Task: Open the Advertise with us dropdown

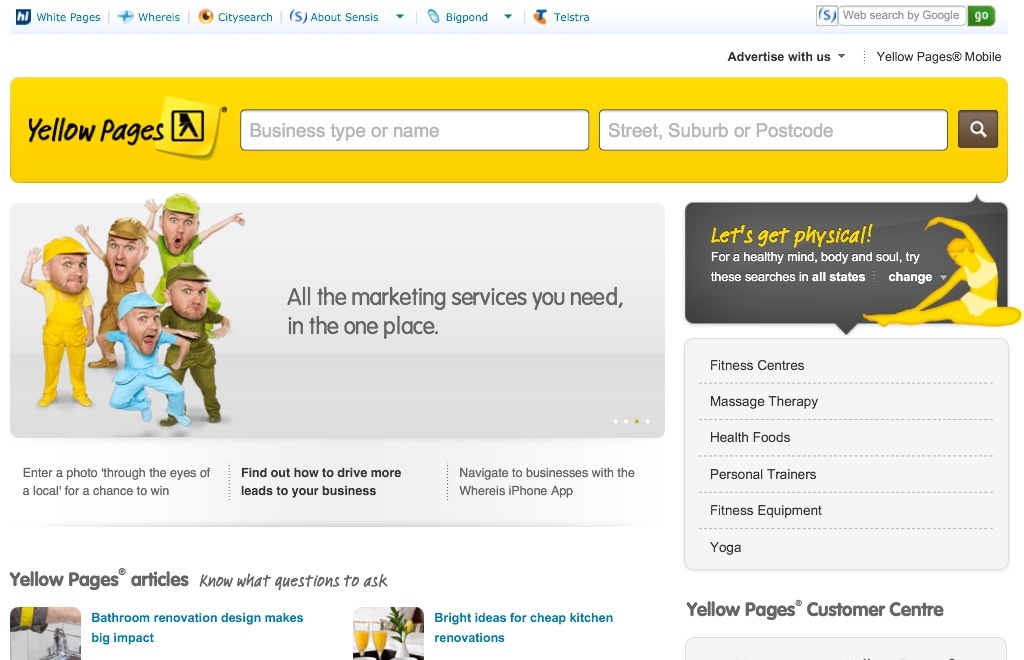Action: [786, 57]
